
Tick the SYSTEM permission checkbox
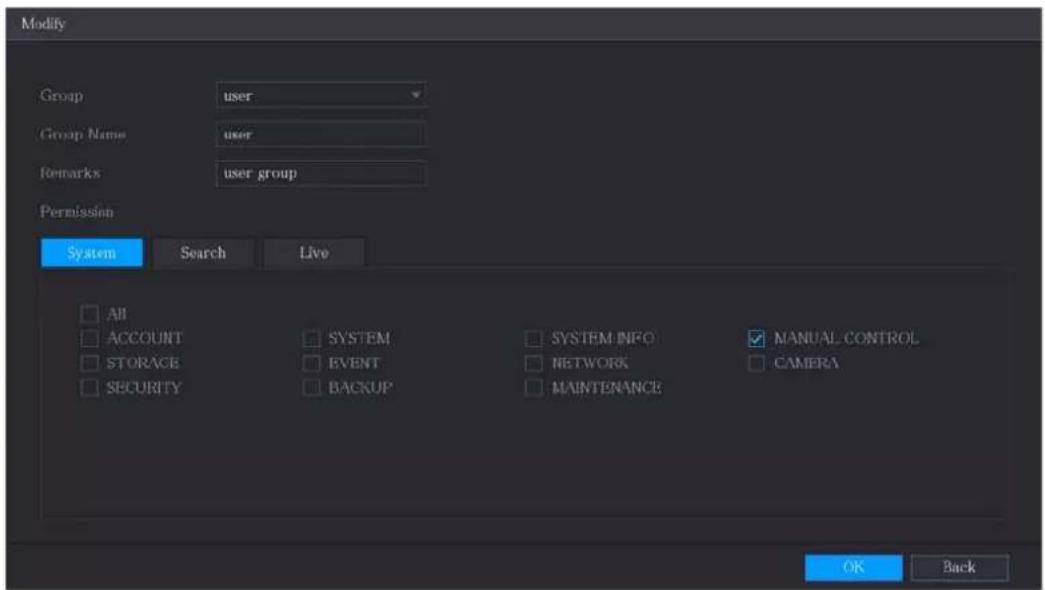coord(312,338)
